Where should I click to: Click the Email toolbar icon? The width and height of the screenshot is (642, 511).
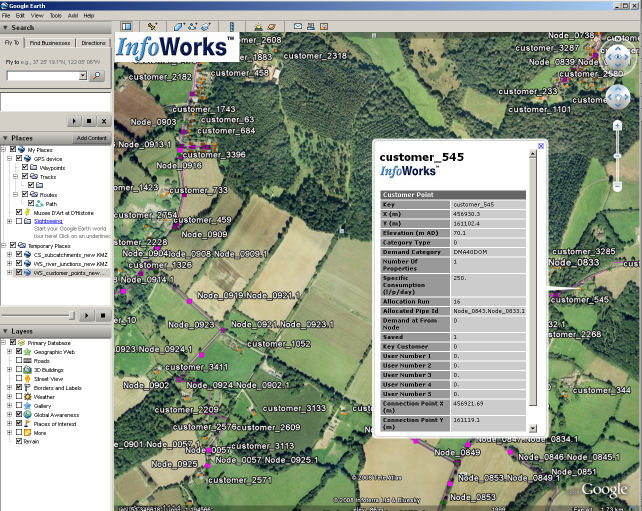click(x=298, y=27)
